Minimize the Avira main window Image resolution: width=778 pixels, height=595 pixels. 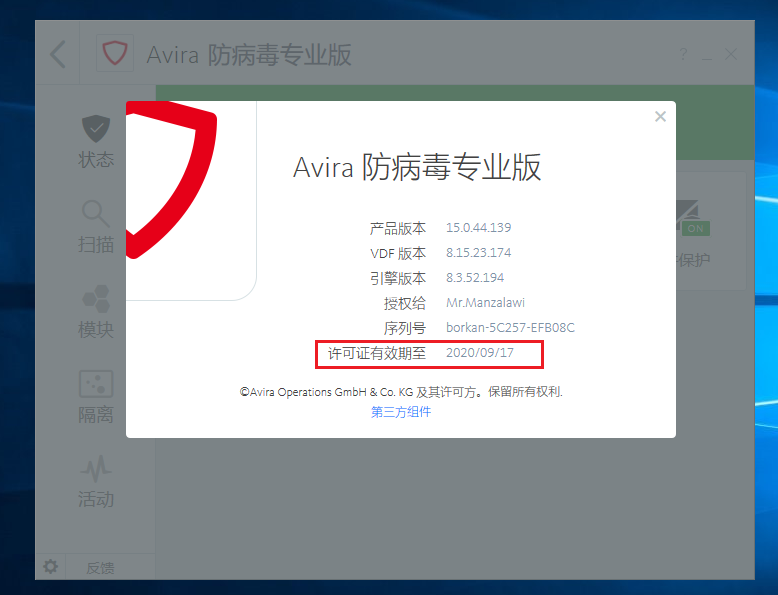click(707, 58)
